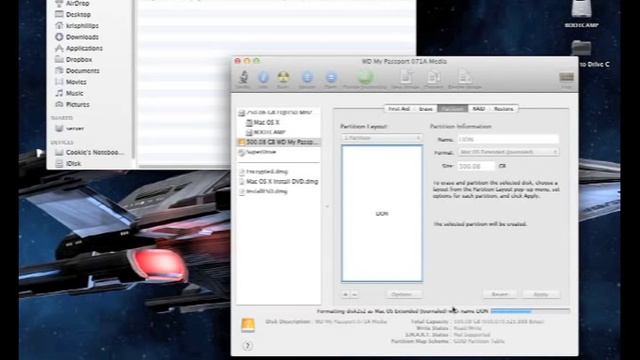Switch to the Restore tab
This screenshot has width=640, height=360.
coord(503,109)
